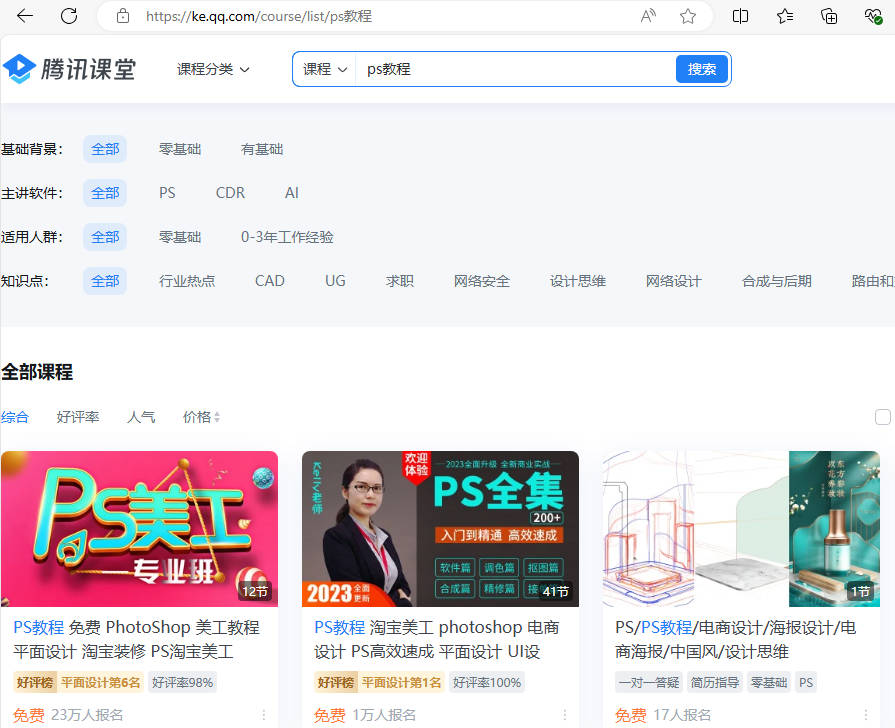Click 一对一答疑 tag
The width and height of the screenshot is (895, 728).
pyautogui.click(x=649, y=682)
